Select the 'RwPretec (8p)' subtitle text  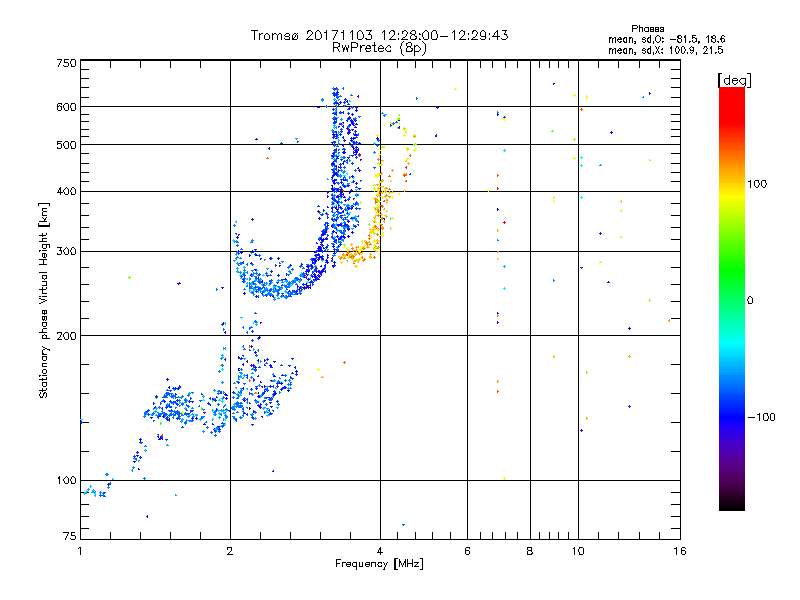click(x=379, y=48)
